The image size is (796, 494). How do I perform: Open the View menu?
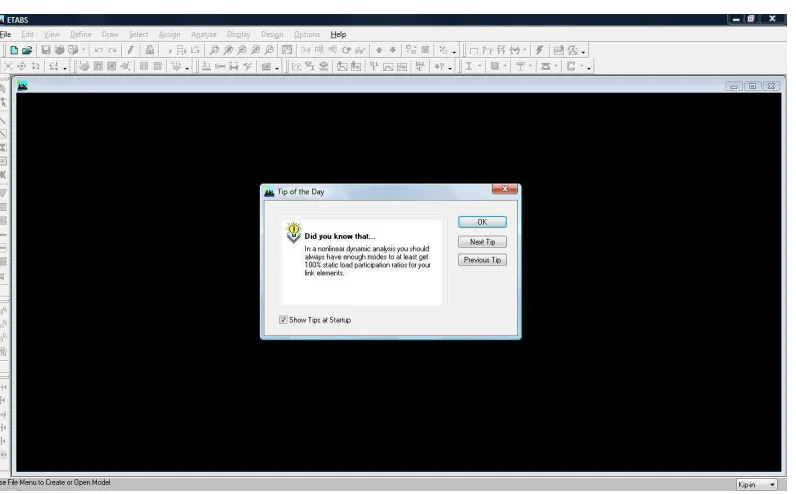pos(51,35)
